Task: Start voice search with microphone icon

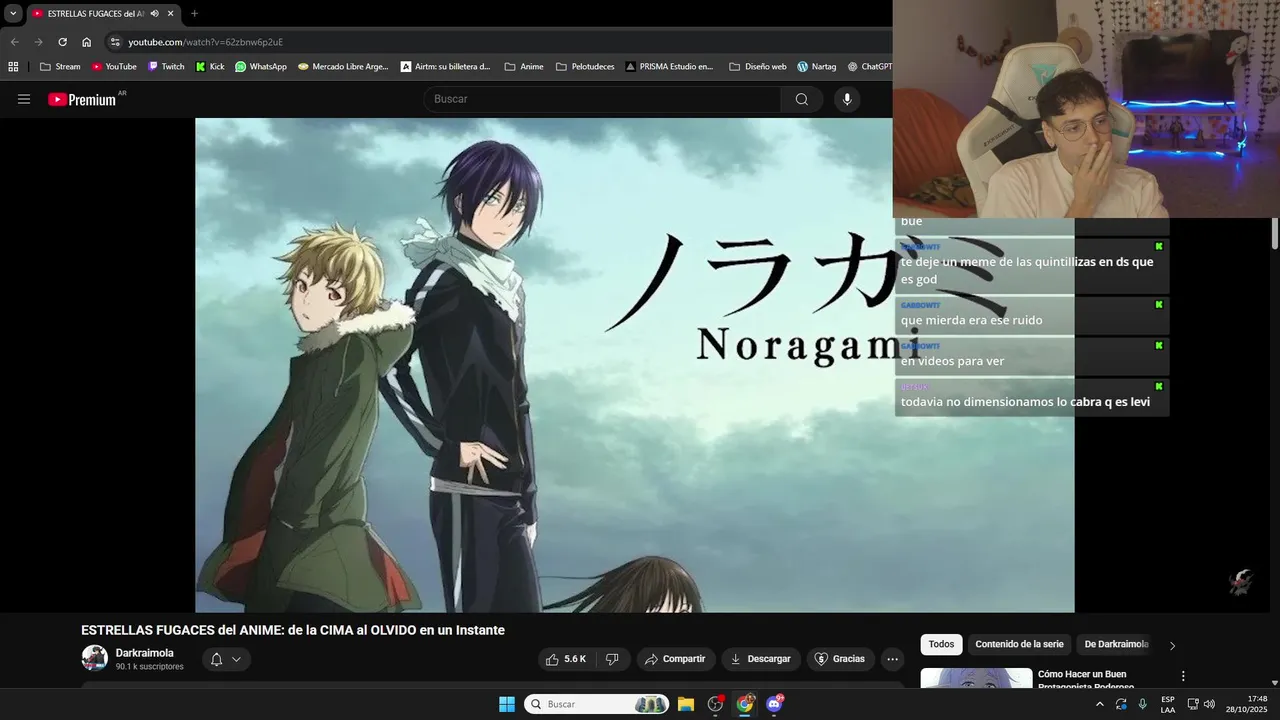Action: coord(847,99)
